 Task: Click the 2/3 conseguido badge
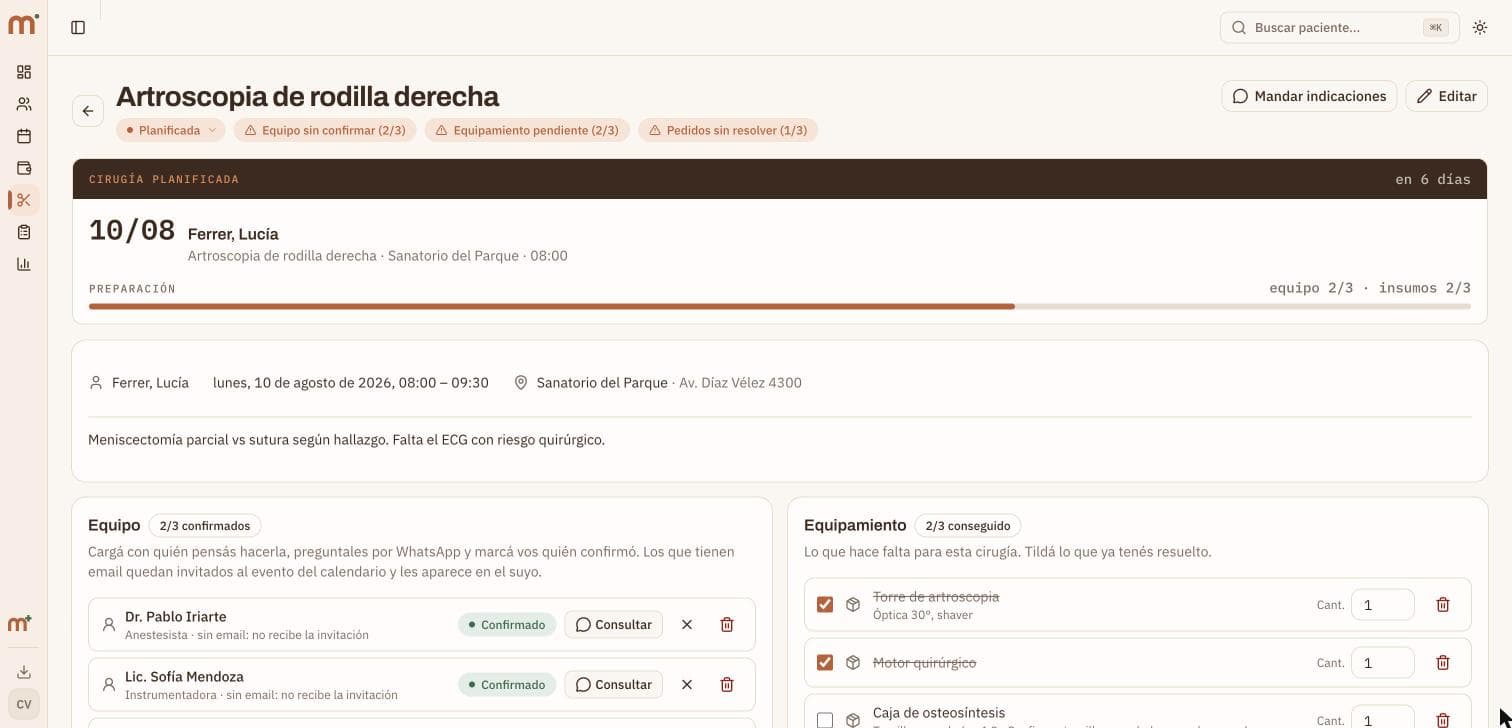point(967,526)
